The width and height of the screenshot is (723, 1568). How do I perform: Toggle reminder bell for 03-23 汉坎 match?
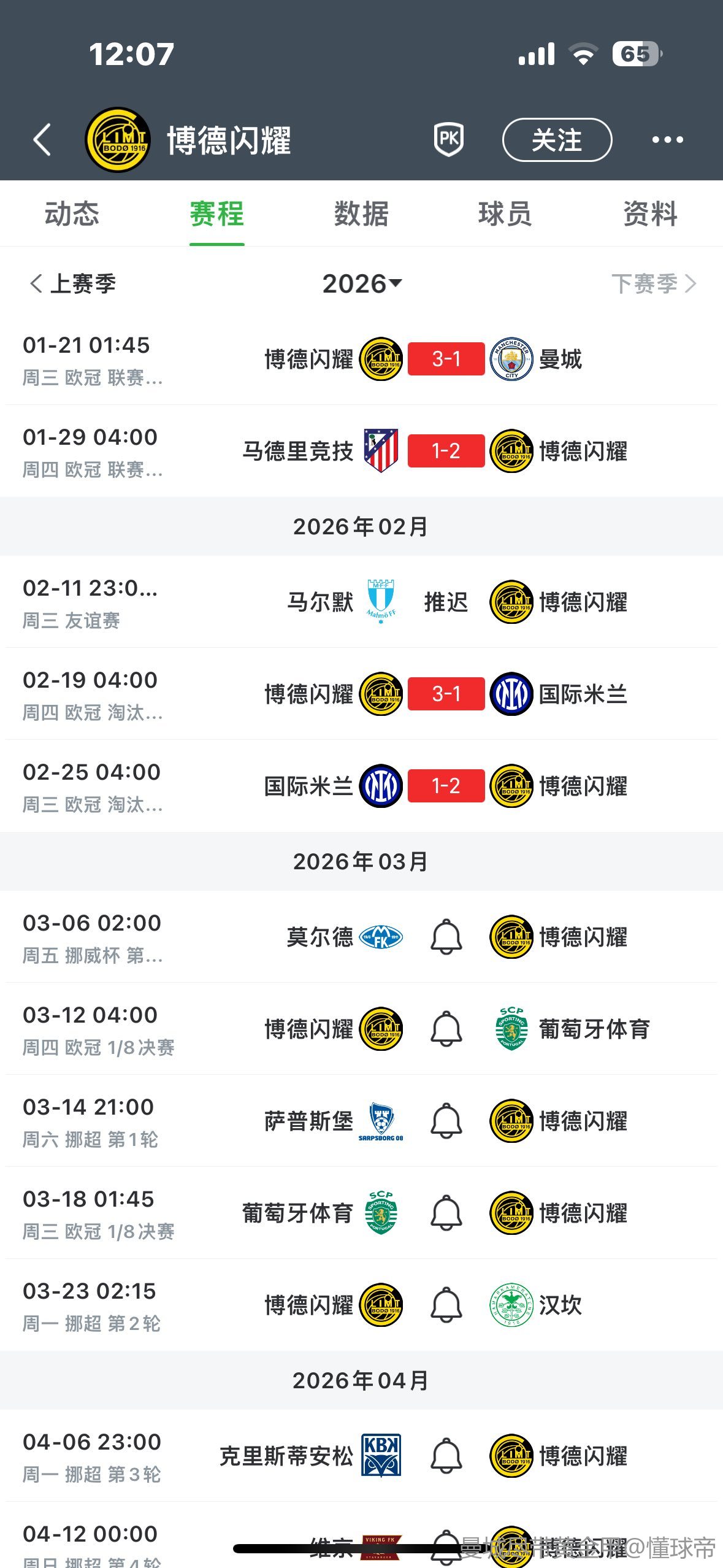pyautogui.click(x=446, y=1305)
